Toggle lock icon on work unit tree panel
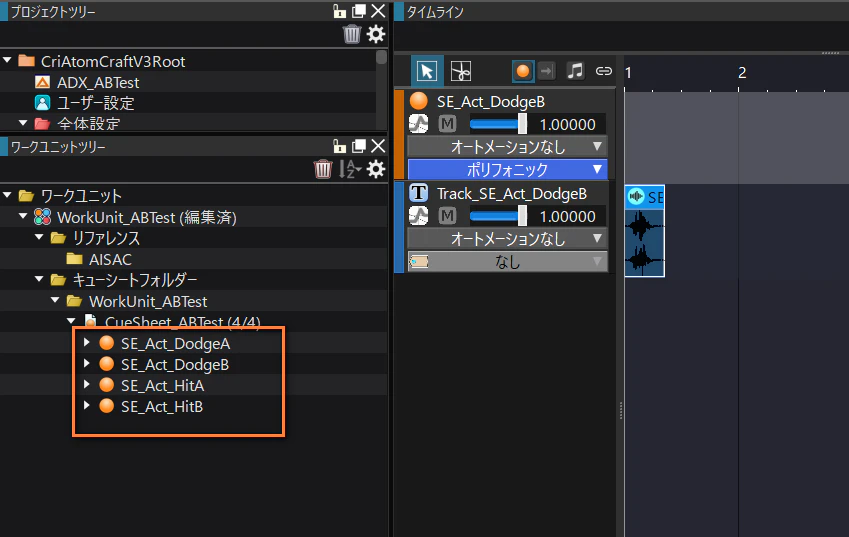This screenshot has height=537, width=849. click(339, 146)
